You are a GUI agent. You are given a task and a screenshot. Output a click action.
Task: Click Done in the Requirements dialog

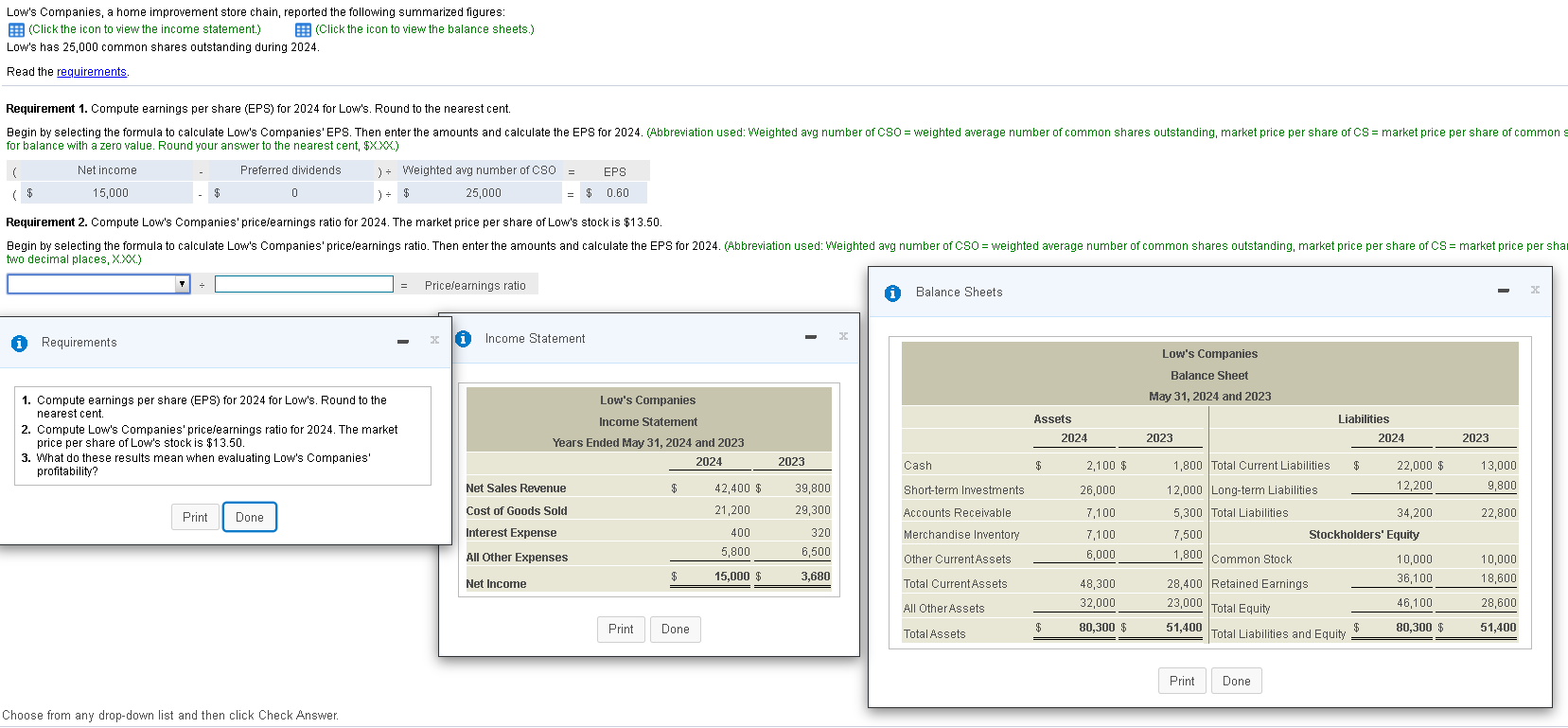click(250, 517)
